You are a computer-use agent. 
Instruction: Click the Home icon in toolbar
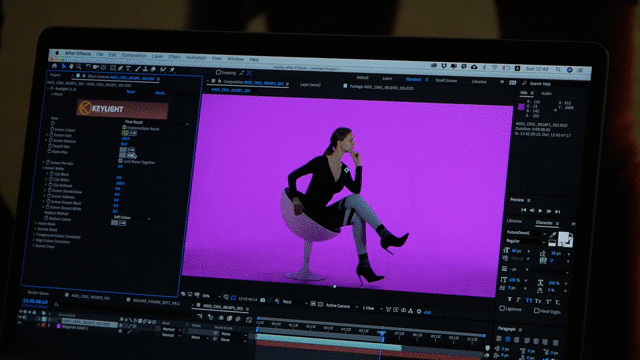pos(54,65)
